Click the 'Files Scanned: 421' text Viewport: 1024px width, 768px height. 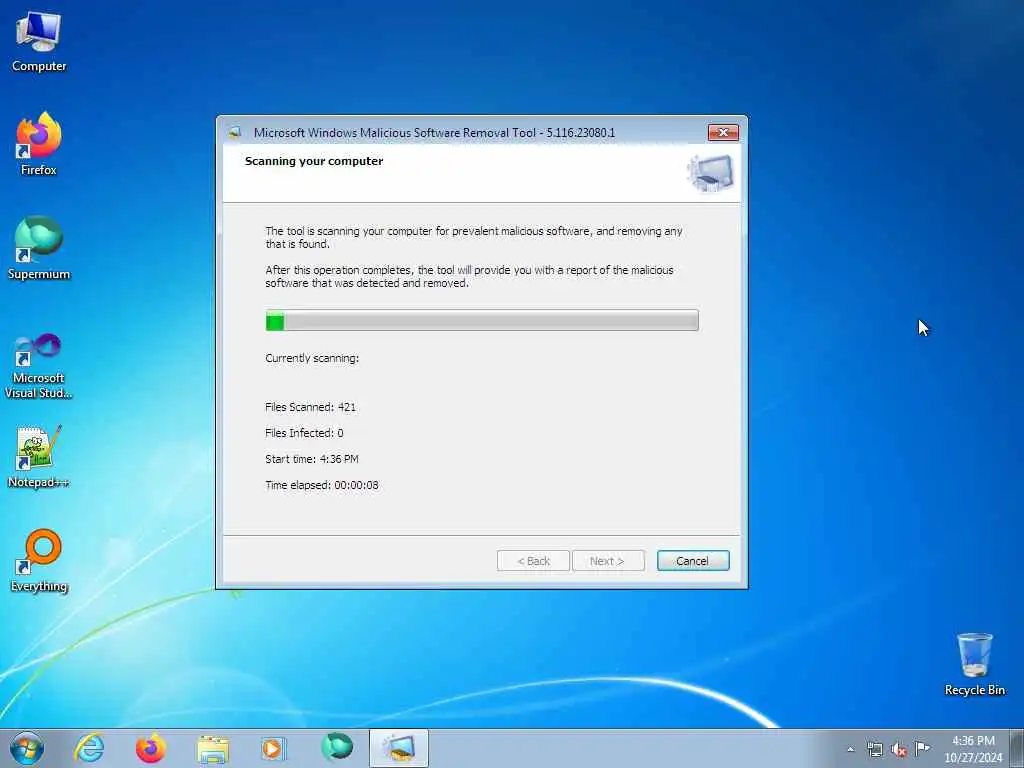(x=311, y=407)
